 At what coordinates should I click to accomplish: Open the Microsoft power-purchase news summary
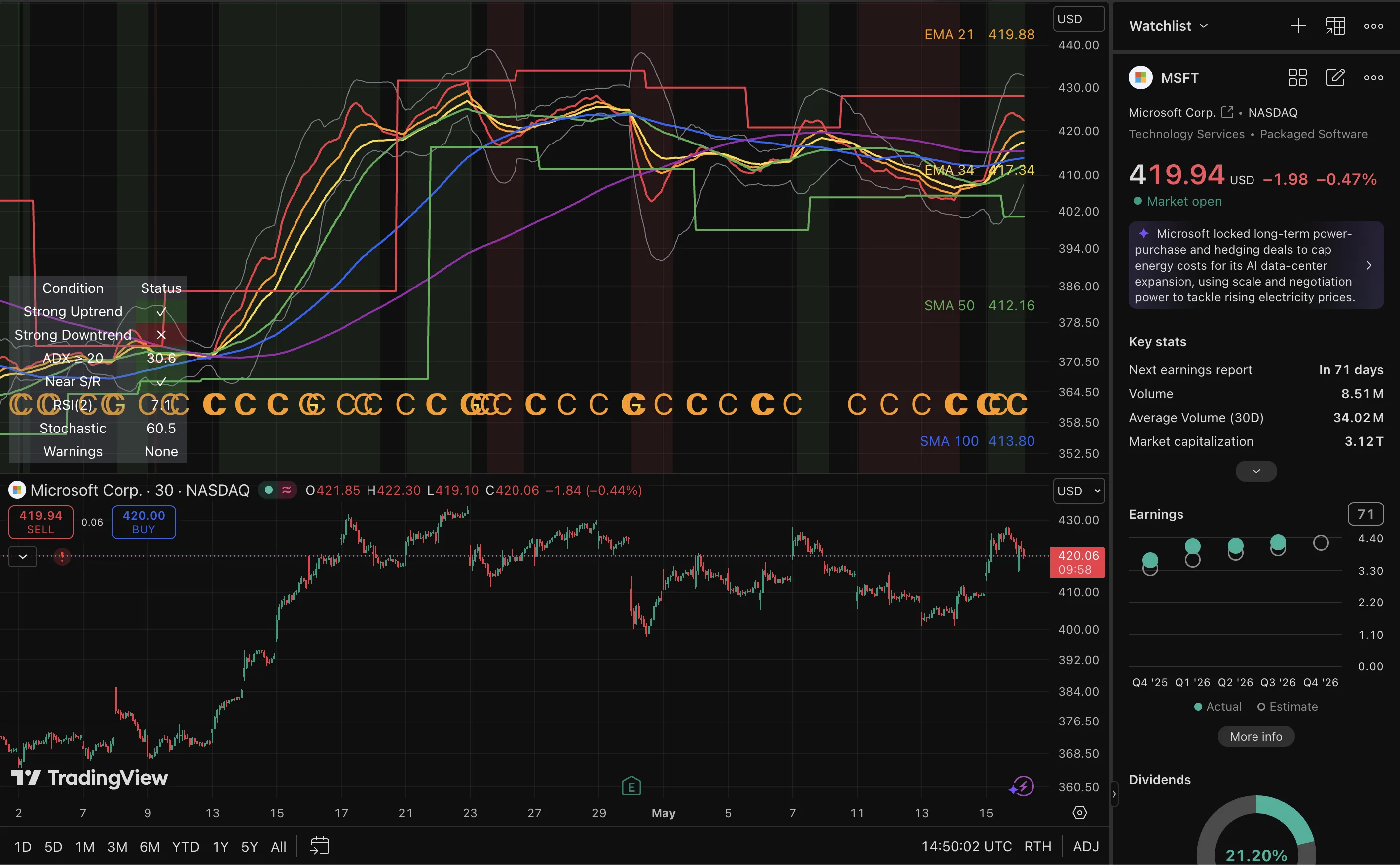(1256, 265)
